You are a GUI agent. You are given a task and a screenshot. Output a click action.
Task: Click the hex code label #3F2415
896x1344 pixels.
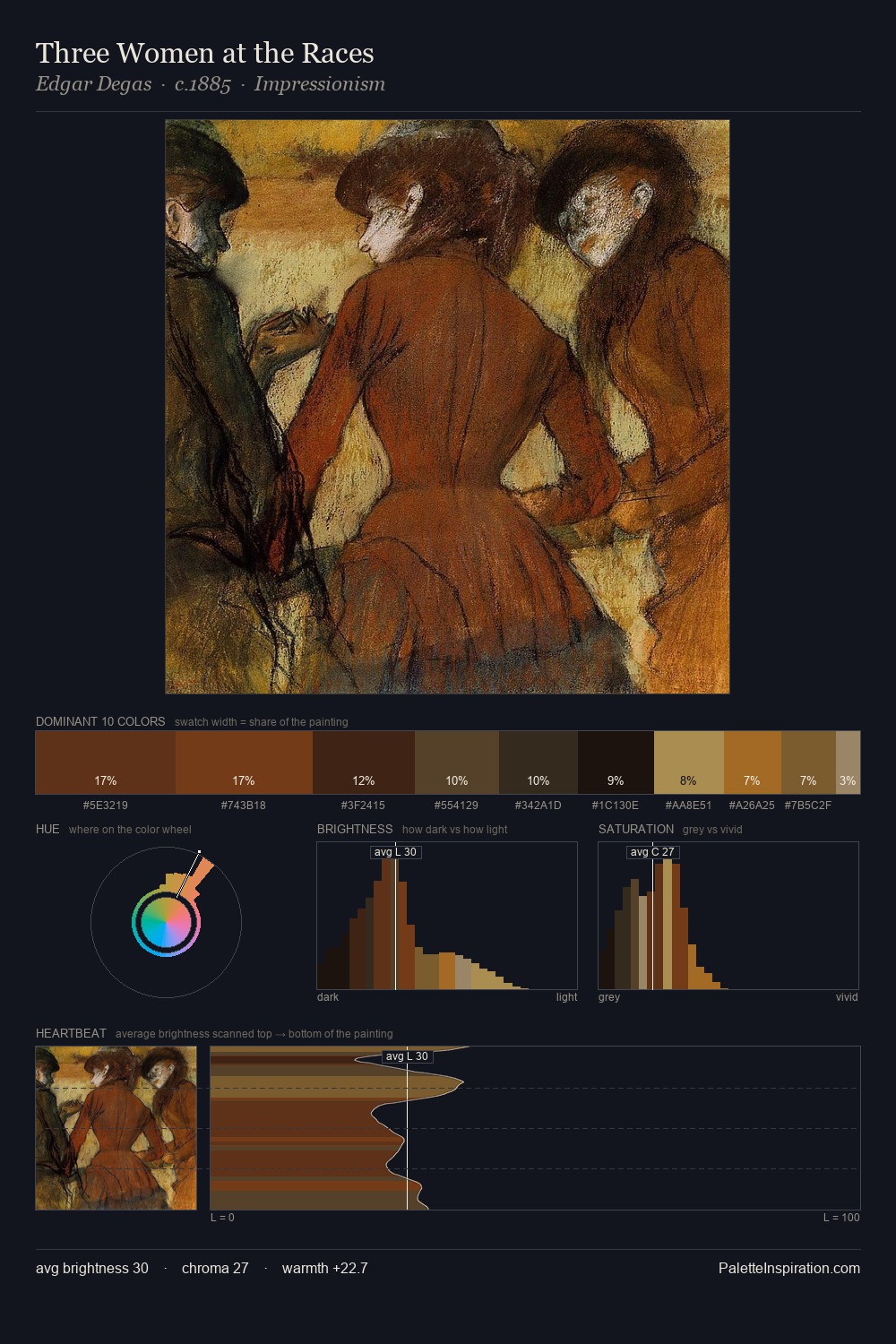pos(363,806)
